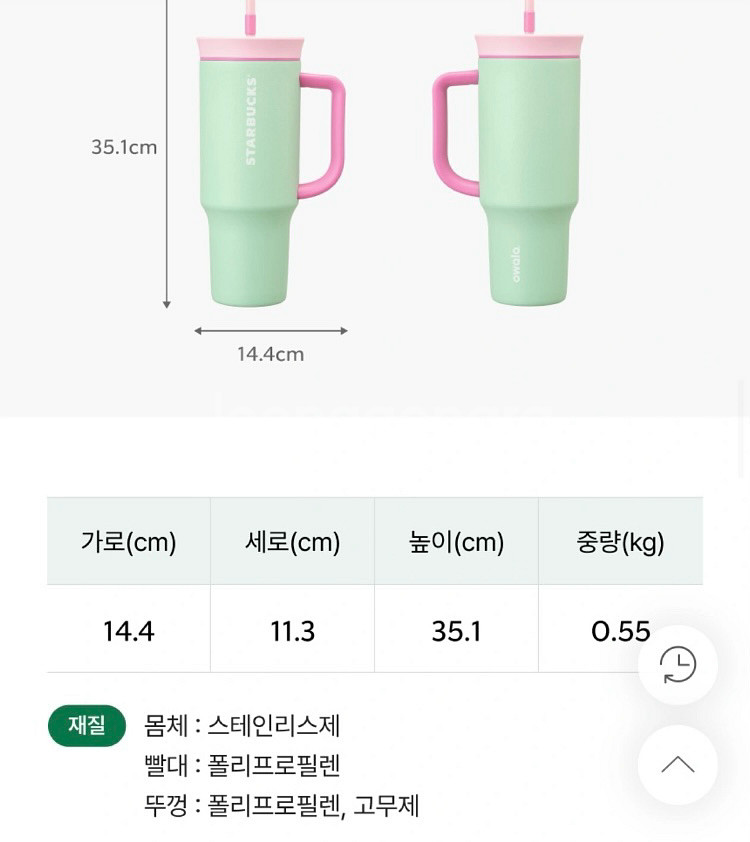750x842 pixels.
Task: Tap the pink handle of left tumbler
Action: (x=328, y=135)
